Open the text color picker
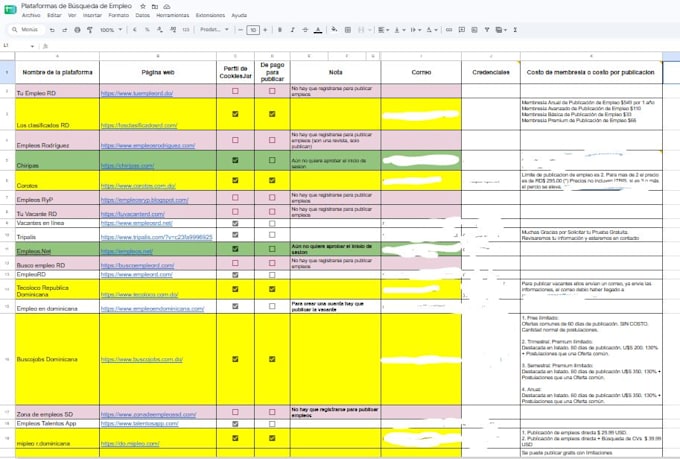680x459 pixels. click(x=318, y=30)
